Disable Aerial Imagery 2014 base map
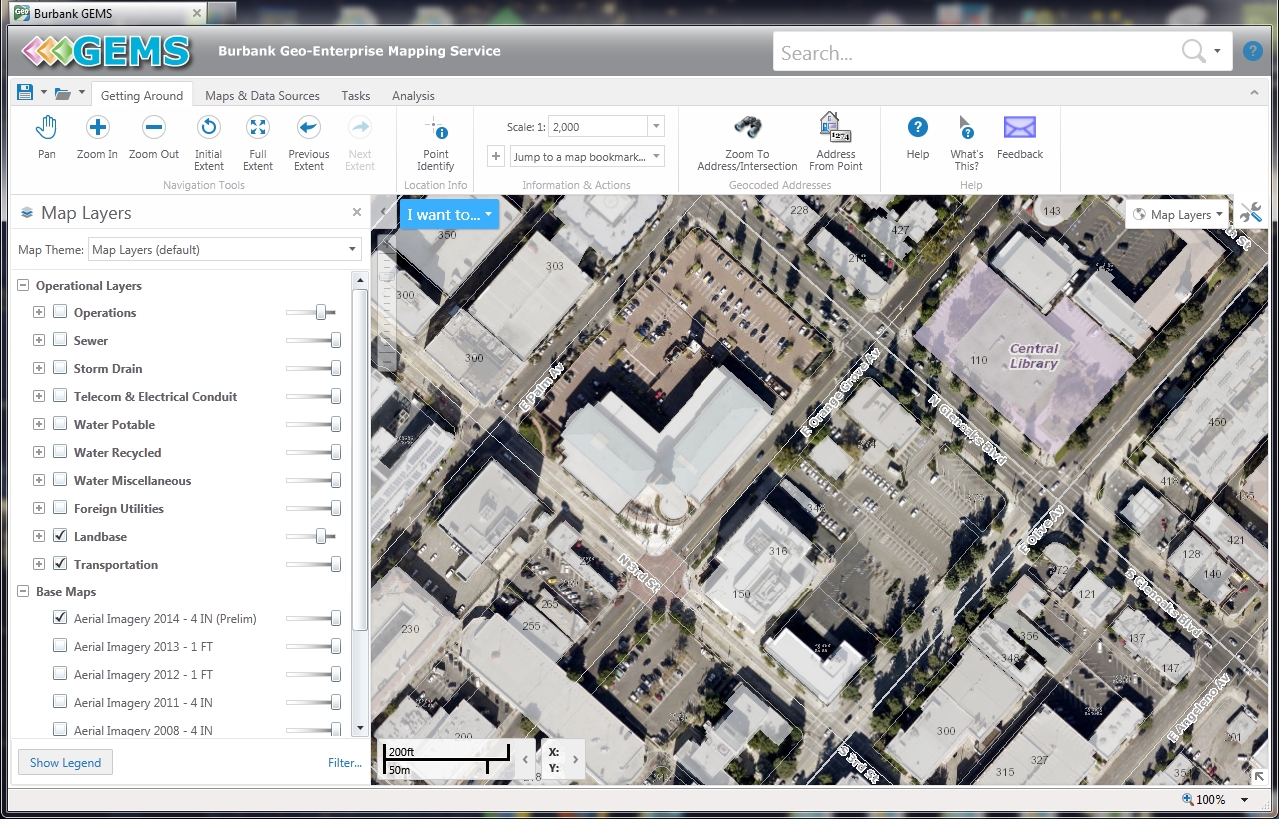The height and width of the screenshot is (819, 1279). (60, 619)
